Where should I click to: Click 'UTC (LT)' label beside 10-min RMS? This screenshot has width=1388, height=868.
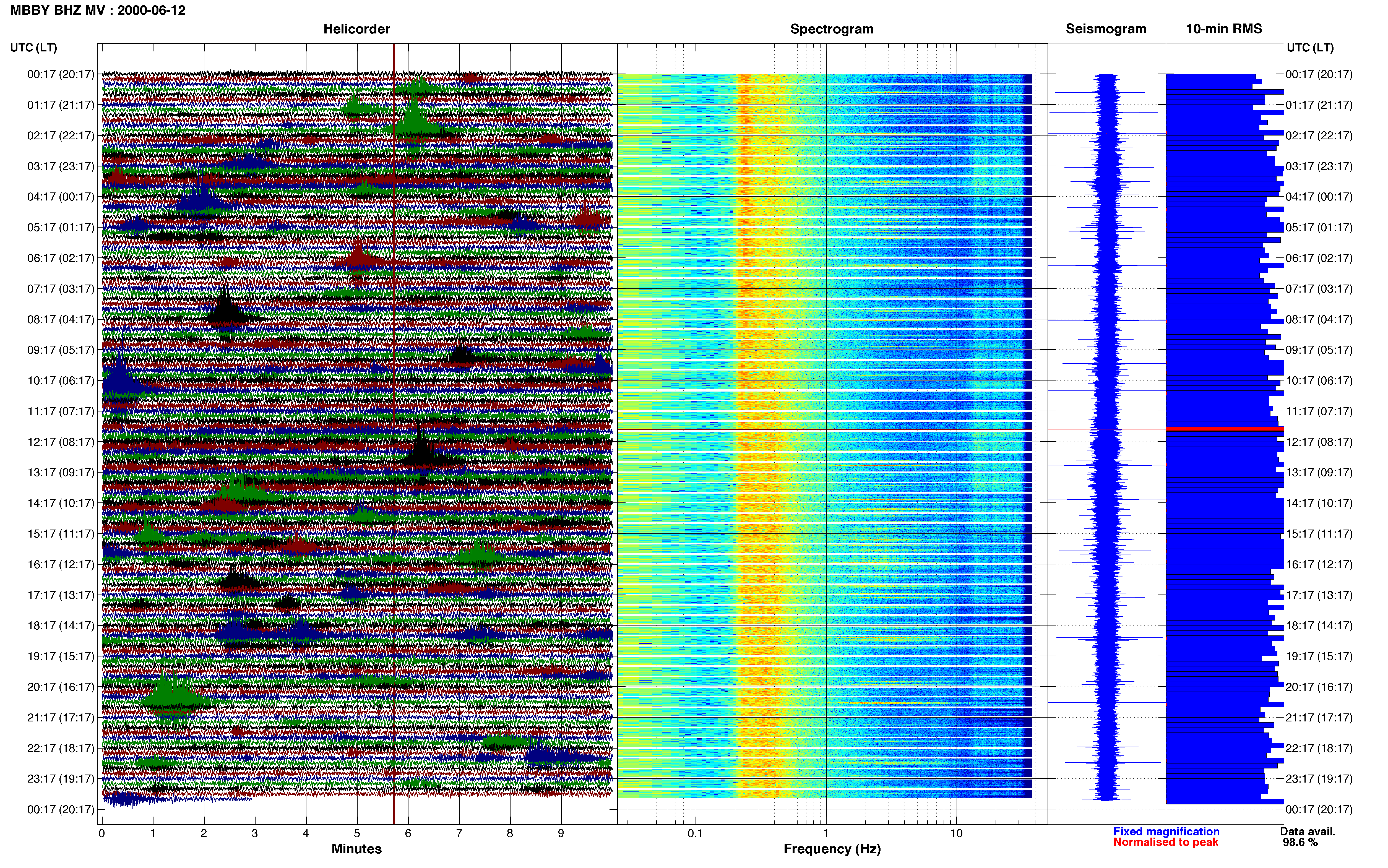(1310, 48)
